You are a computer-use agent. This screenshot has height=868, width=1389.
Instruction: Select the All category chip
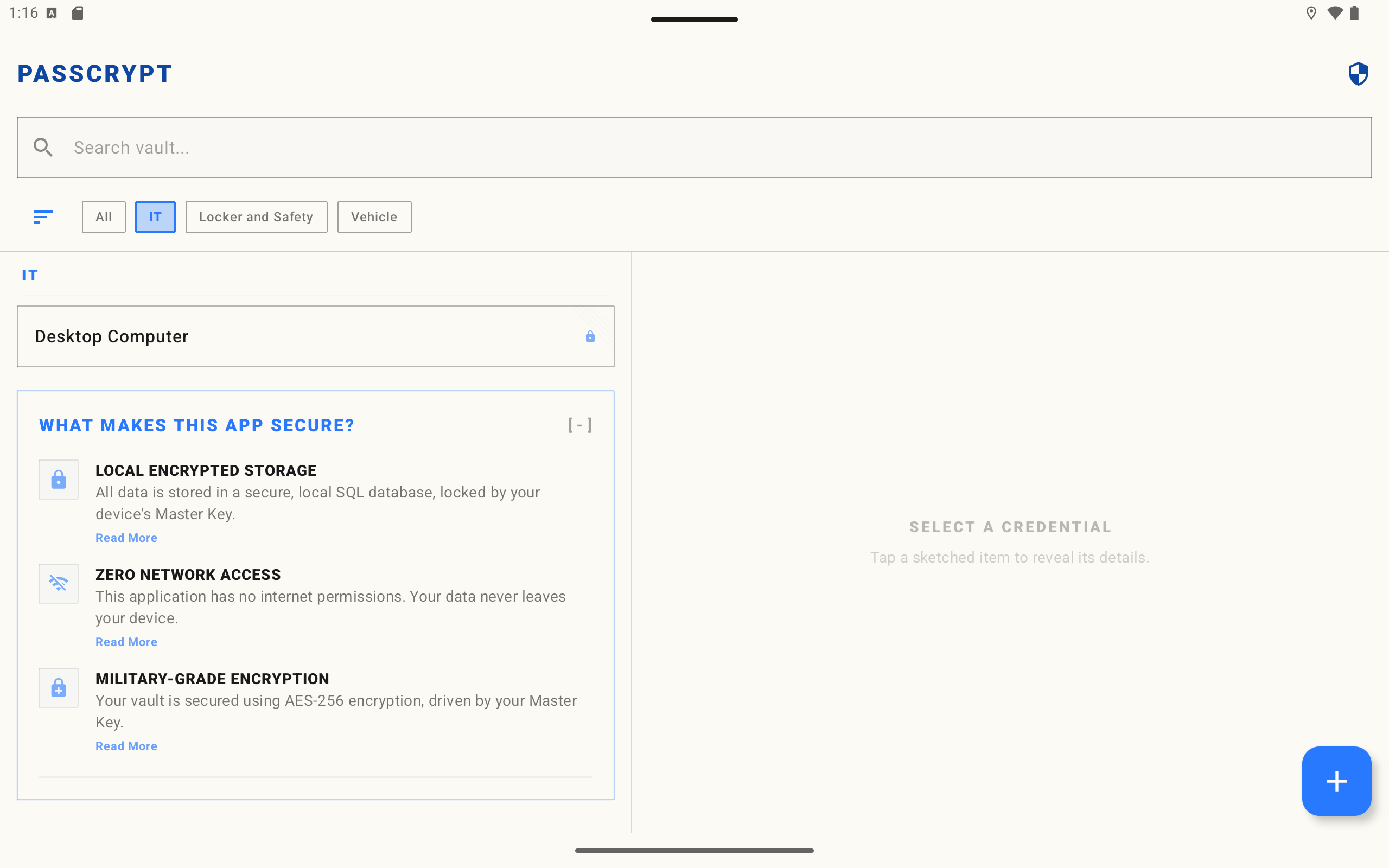coord(103,217)
